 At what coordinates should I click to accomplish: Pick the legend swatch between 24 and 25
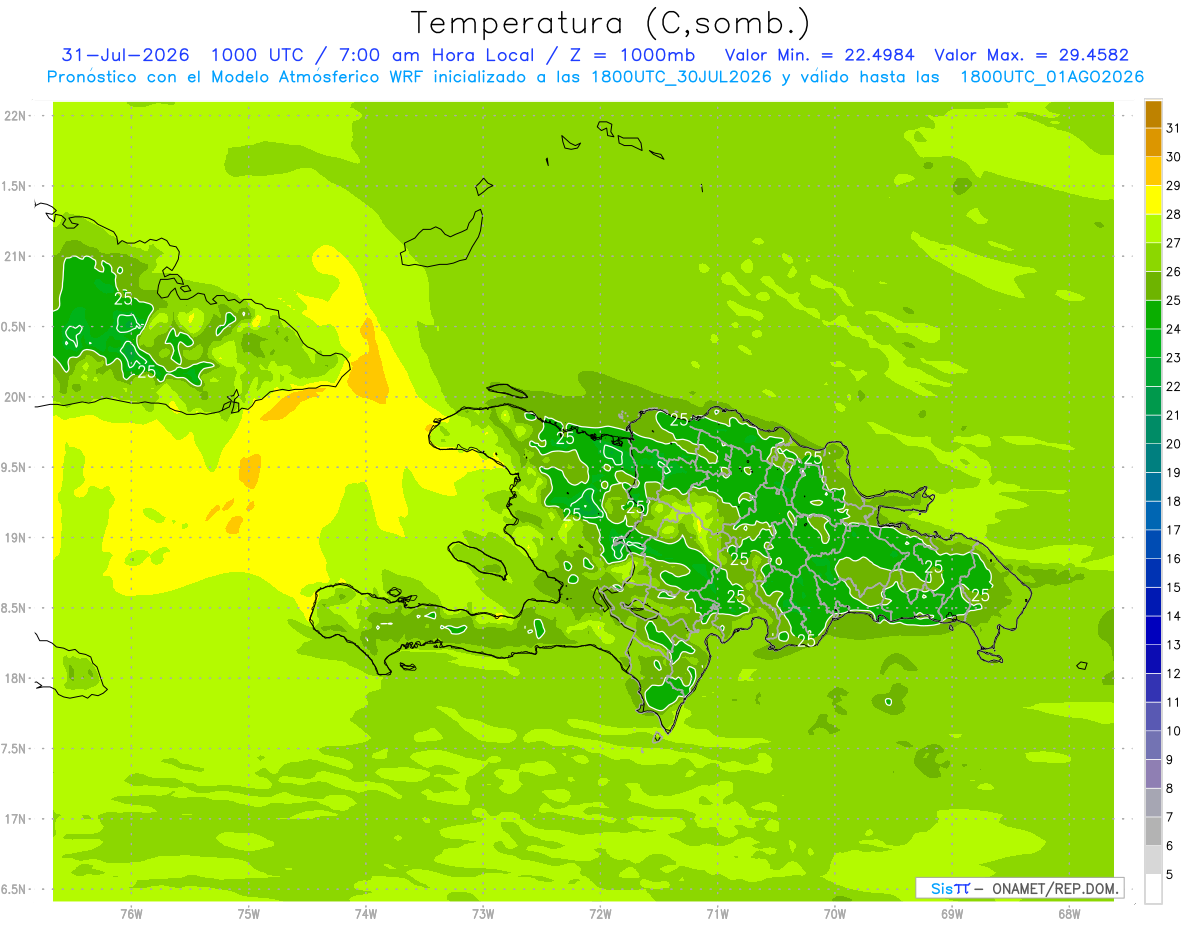point(1153,315)
